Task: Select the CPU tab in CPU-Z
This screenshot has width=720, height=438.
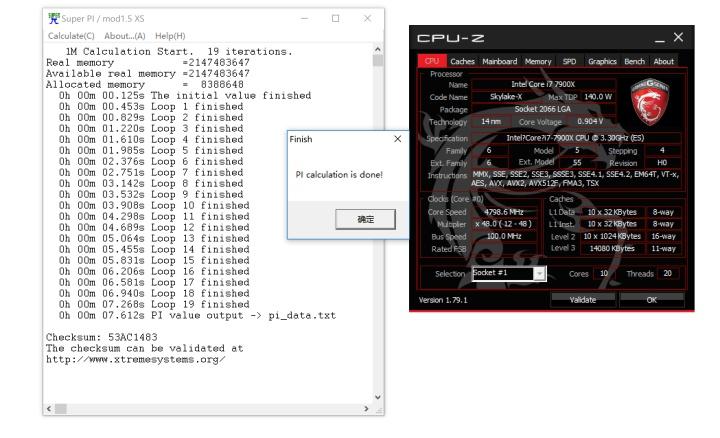Action: click(x=432, y=61)
